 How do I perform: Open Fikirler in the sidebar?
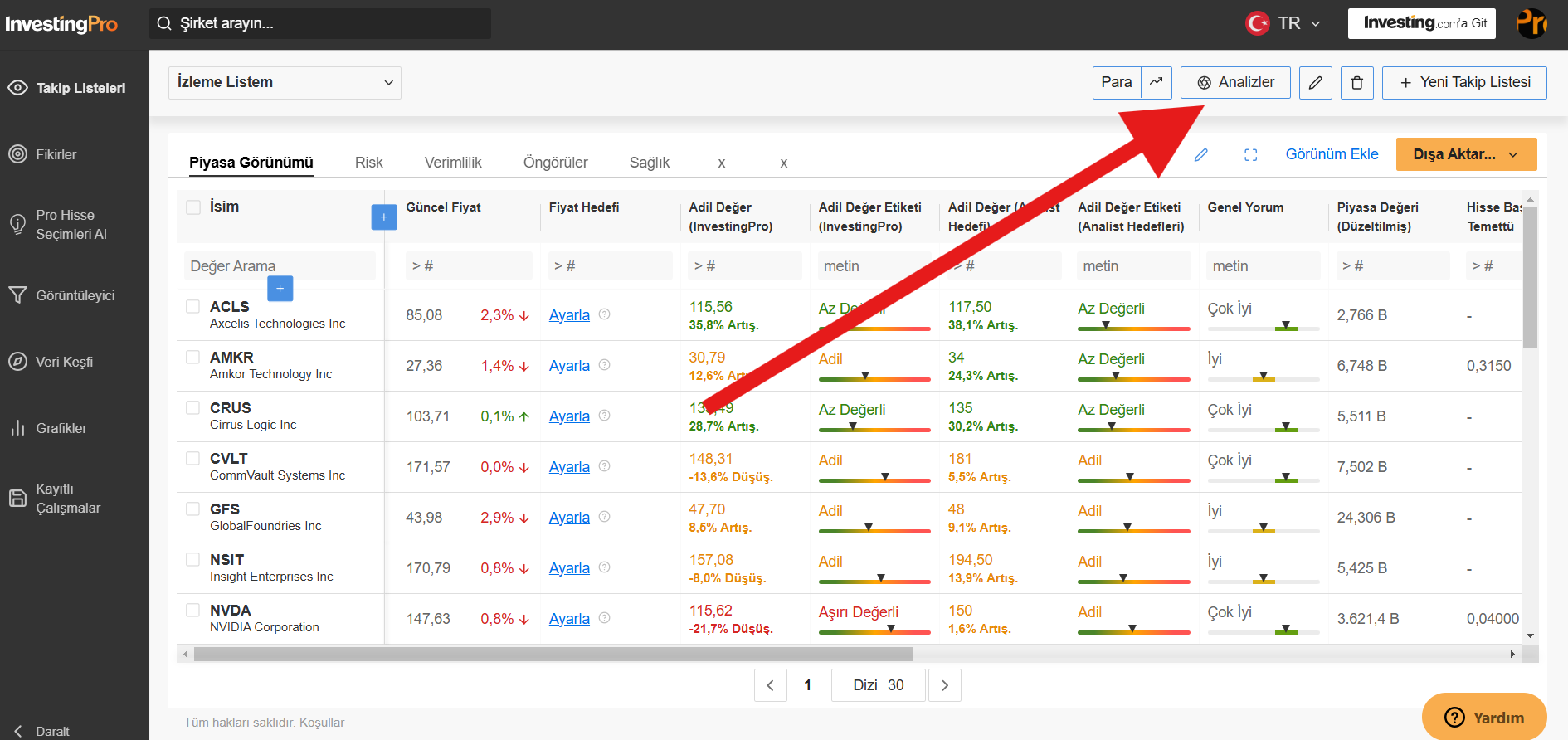pos(56,154)
